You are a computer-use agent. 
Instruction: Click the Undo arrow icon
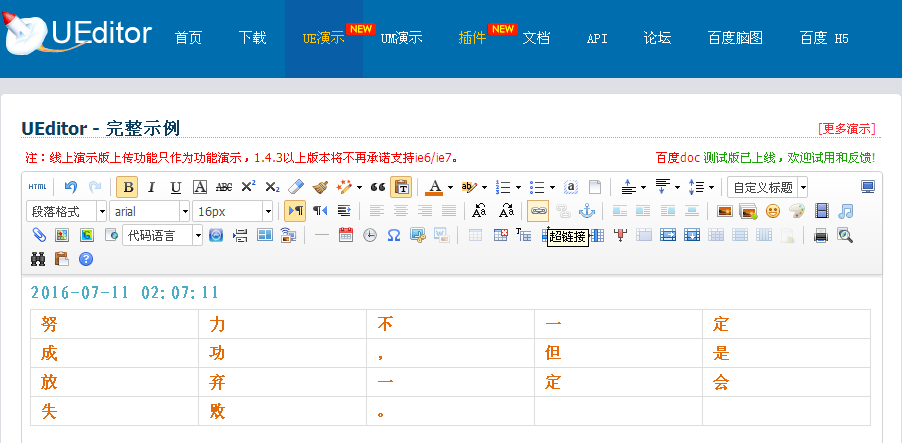tap(71, 187)
